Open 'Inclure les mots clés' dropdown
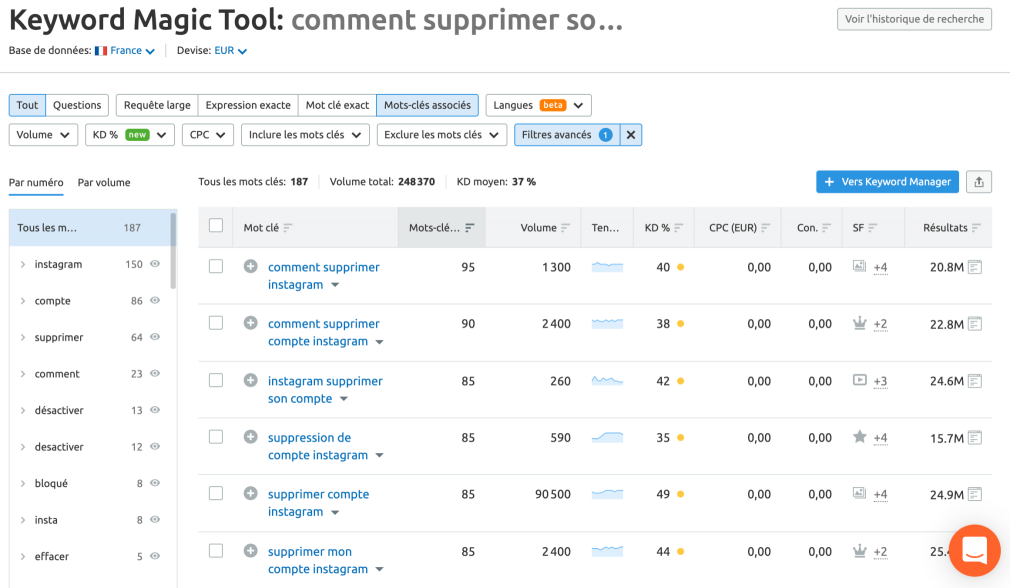Viewport: 1010px width, 588px height. pyautogui.click(x=305, y=135)
